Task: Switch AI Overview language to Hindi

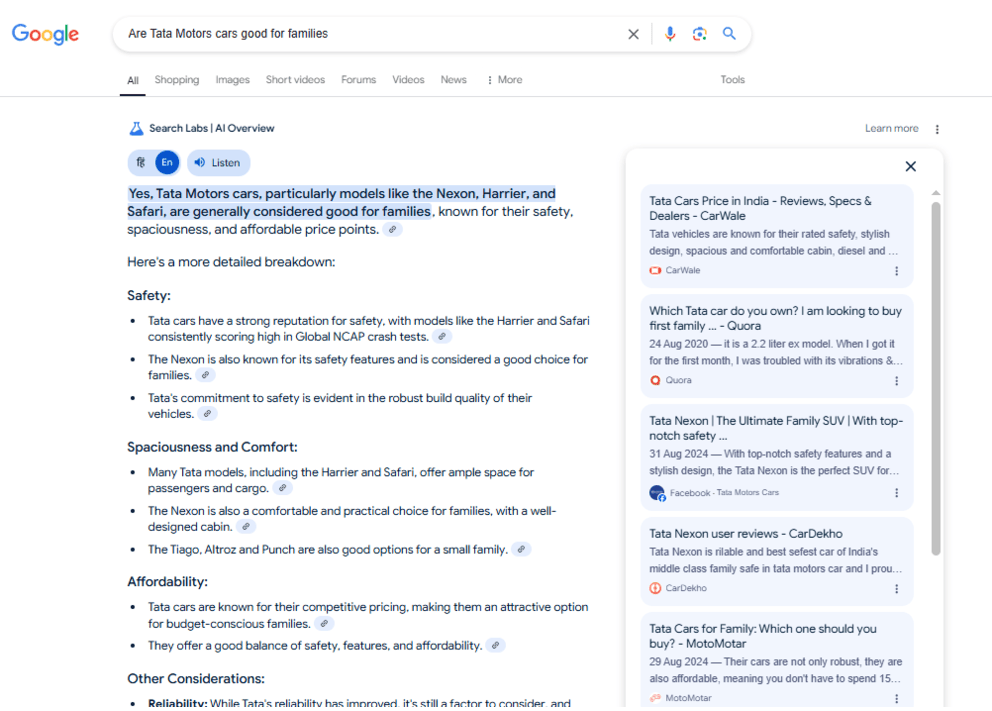Action: [141, 163]
